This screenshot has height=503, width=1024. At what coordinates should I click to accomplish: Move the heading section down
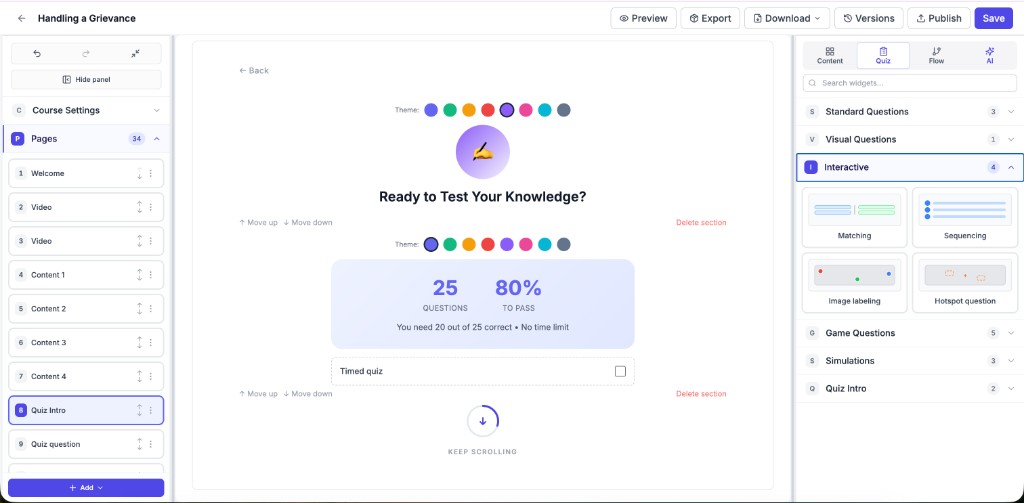pos(308,223)
